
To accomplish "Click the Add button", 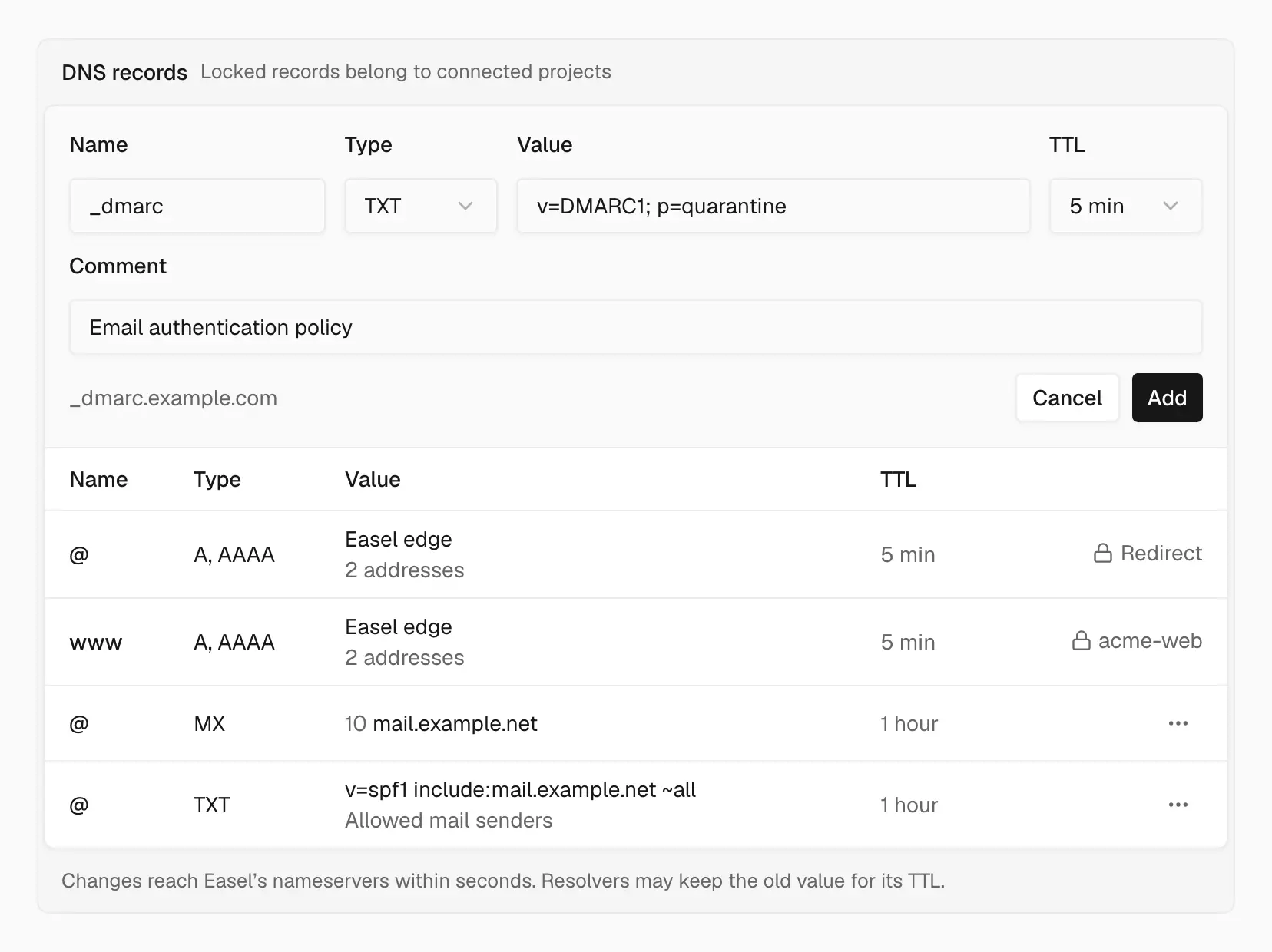I will tap(1167, 398).
